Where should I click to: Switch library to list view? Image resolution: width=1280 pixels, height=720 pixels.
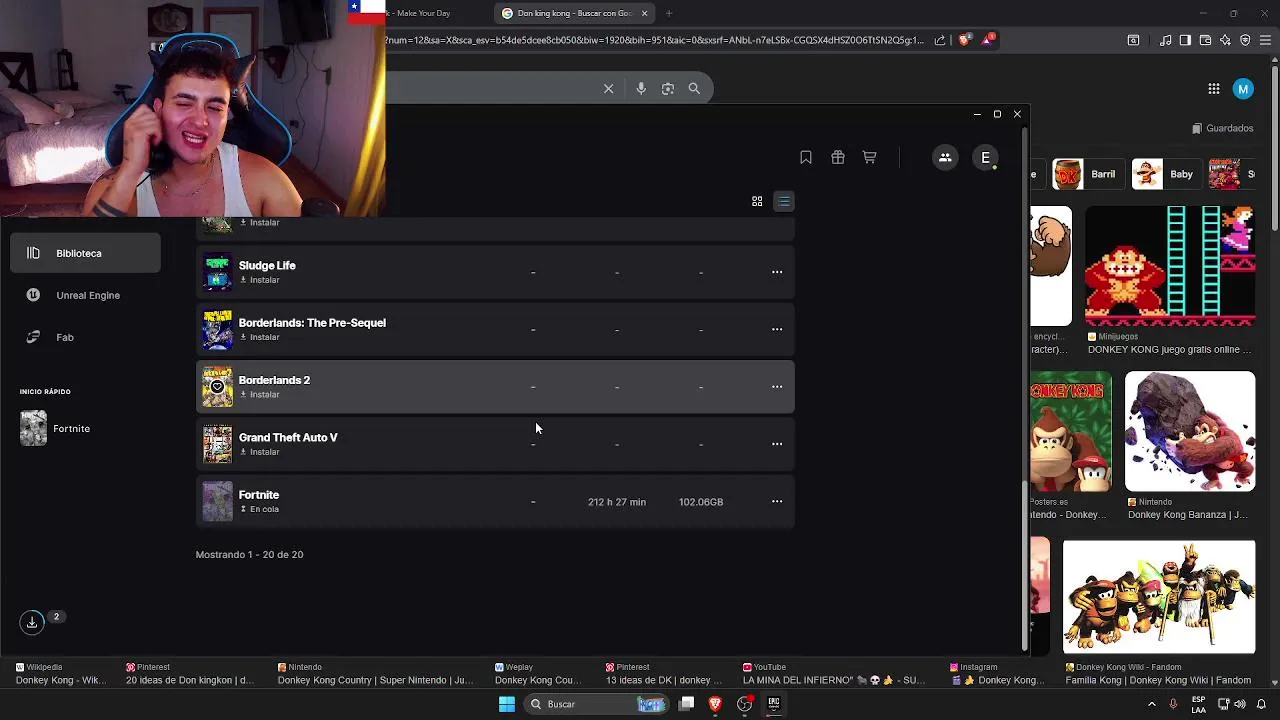[784, 201]
